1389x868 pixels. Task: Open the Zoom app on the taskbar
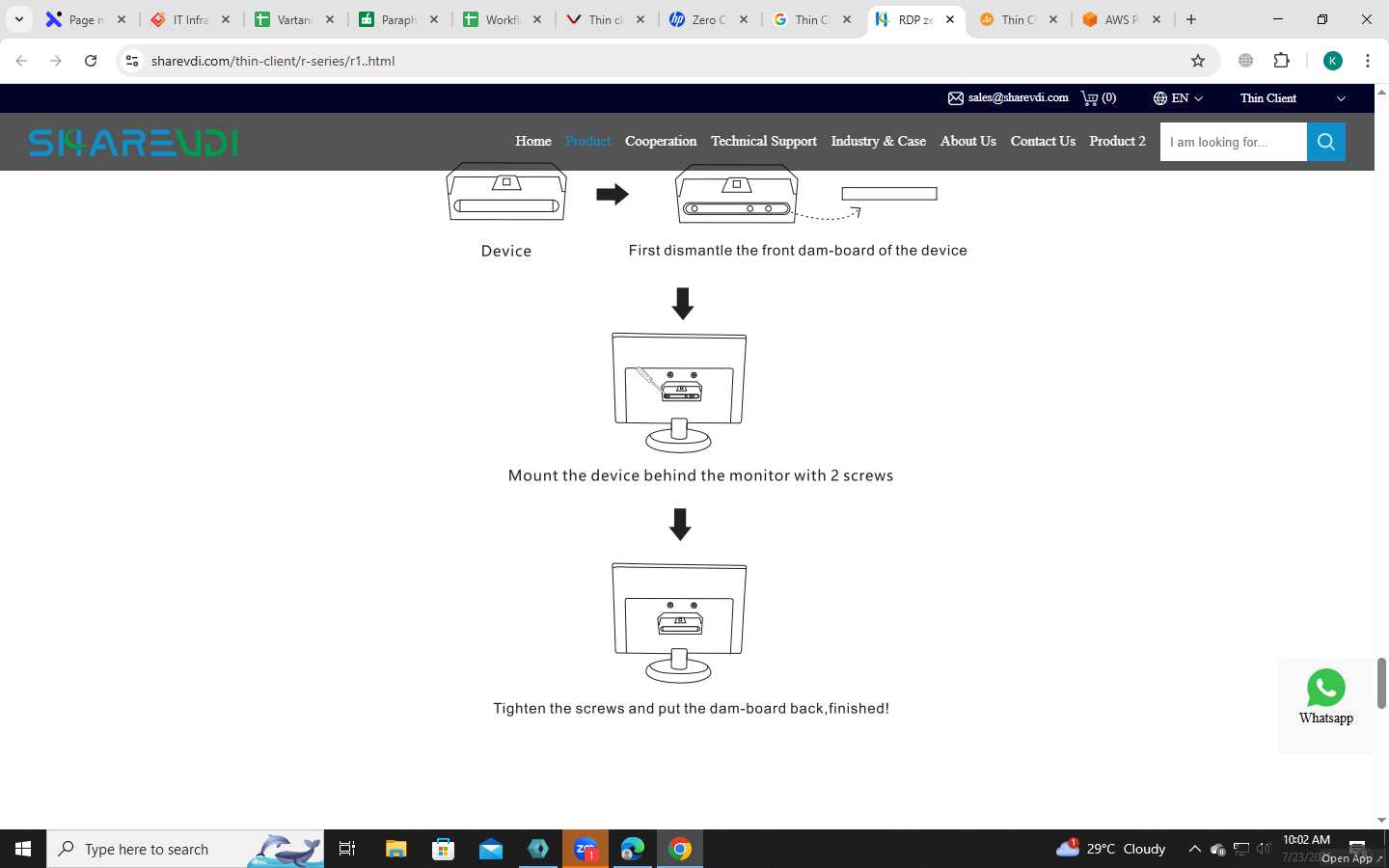coord(586,849)
